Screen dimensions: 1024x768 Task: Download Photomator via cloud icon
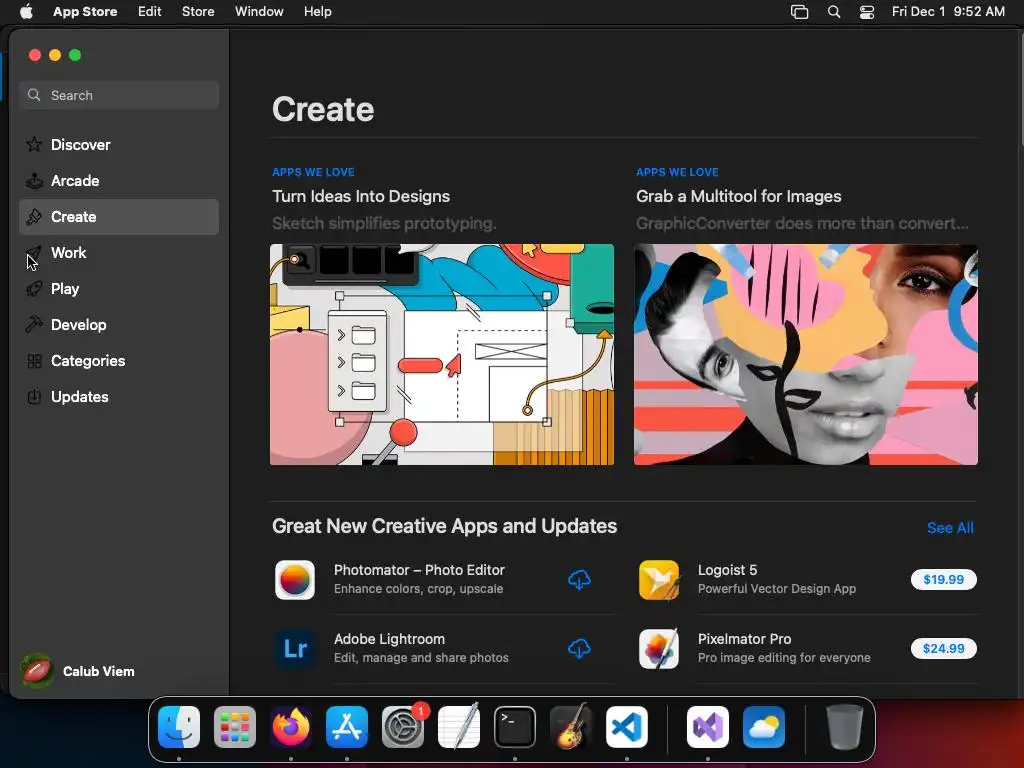tap(579, 579)
